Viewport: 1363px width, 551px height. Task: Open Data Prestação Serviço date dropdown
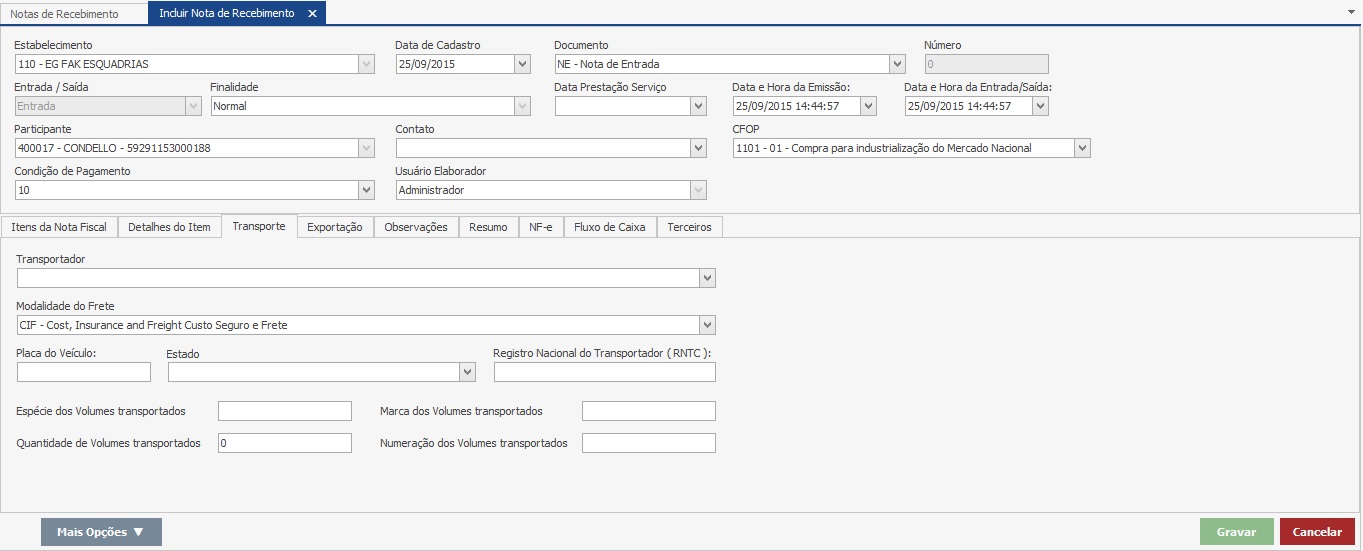click(698, 106)
